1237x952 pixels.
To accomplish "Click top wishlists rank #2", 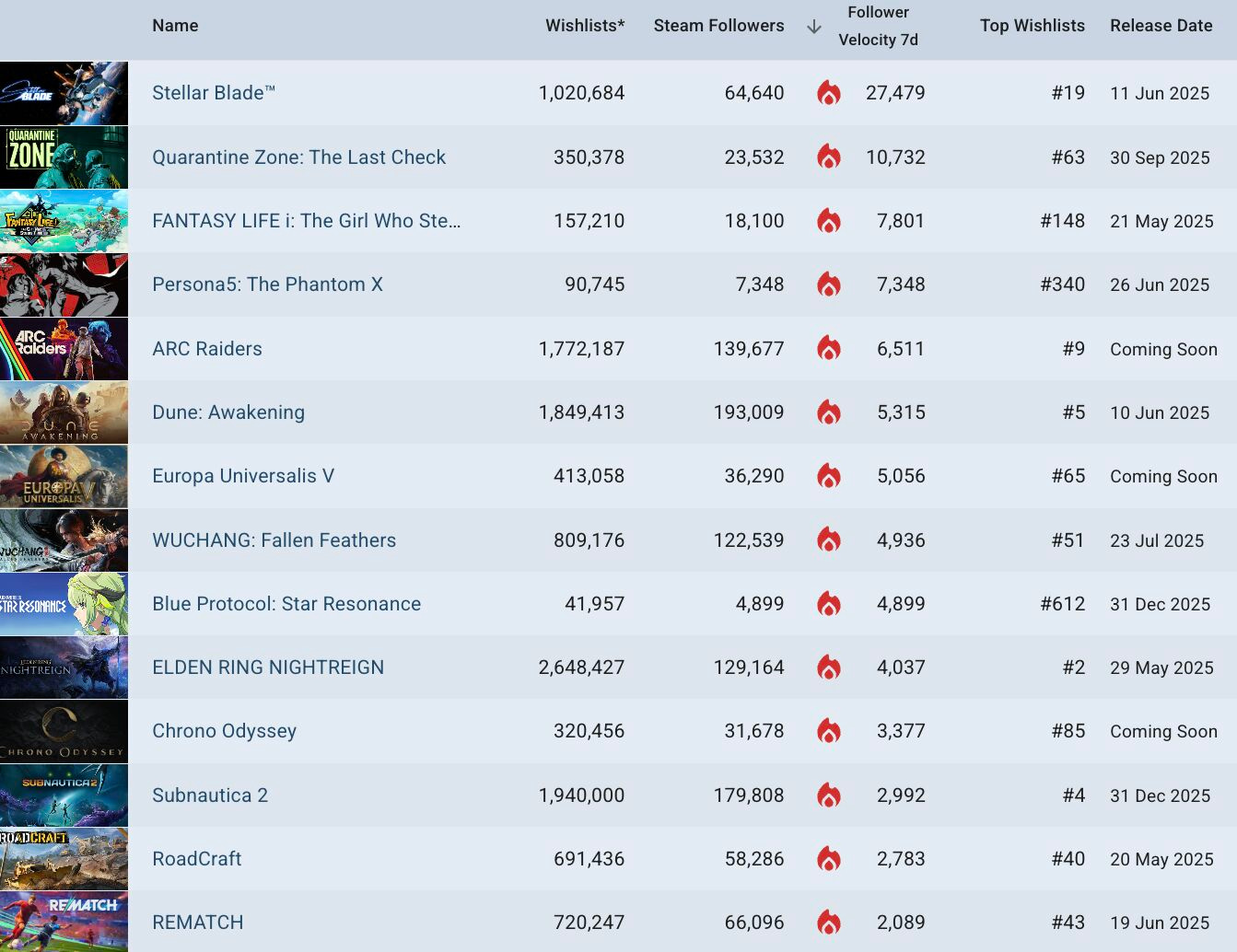I will coord(1074,668).
